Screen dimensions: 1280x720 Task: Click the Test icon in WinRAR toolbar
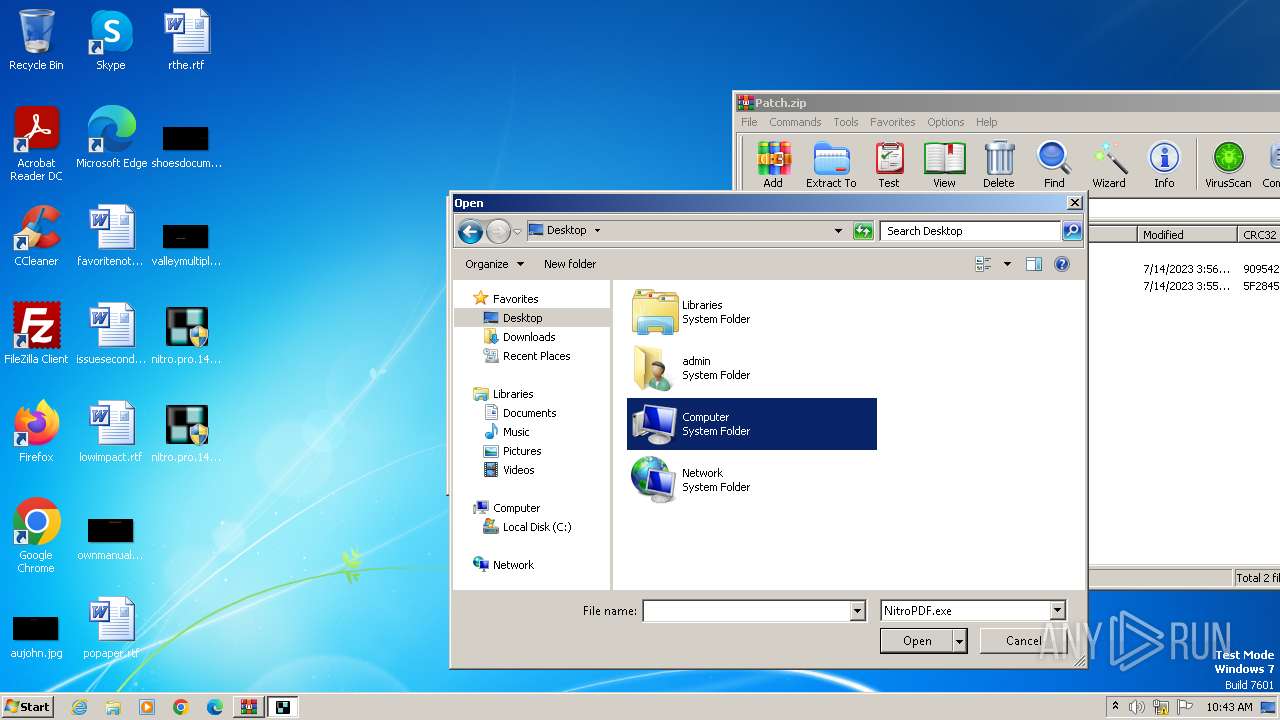pyautogui.click(x=888, y=164)
